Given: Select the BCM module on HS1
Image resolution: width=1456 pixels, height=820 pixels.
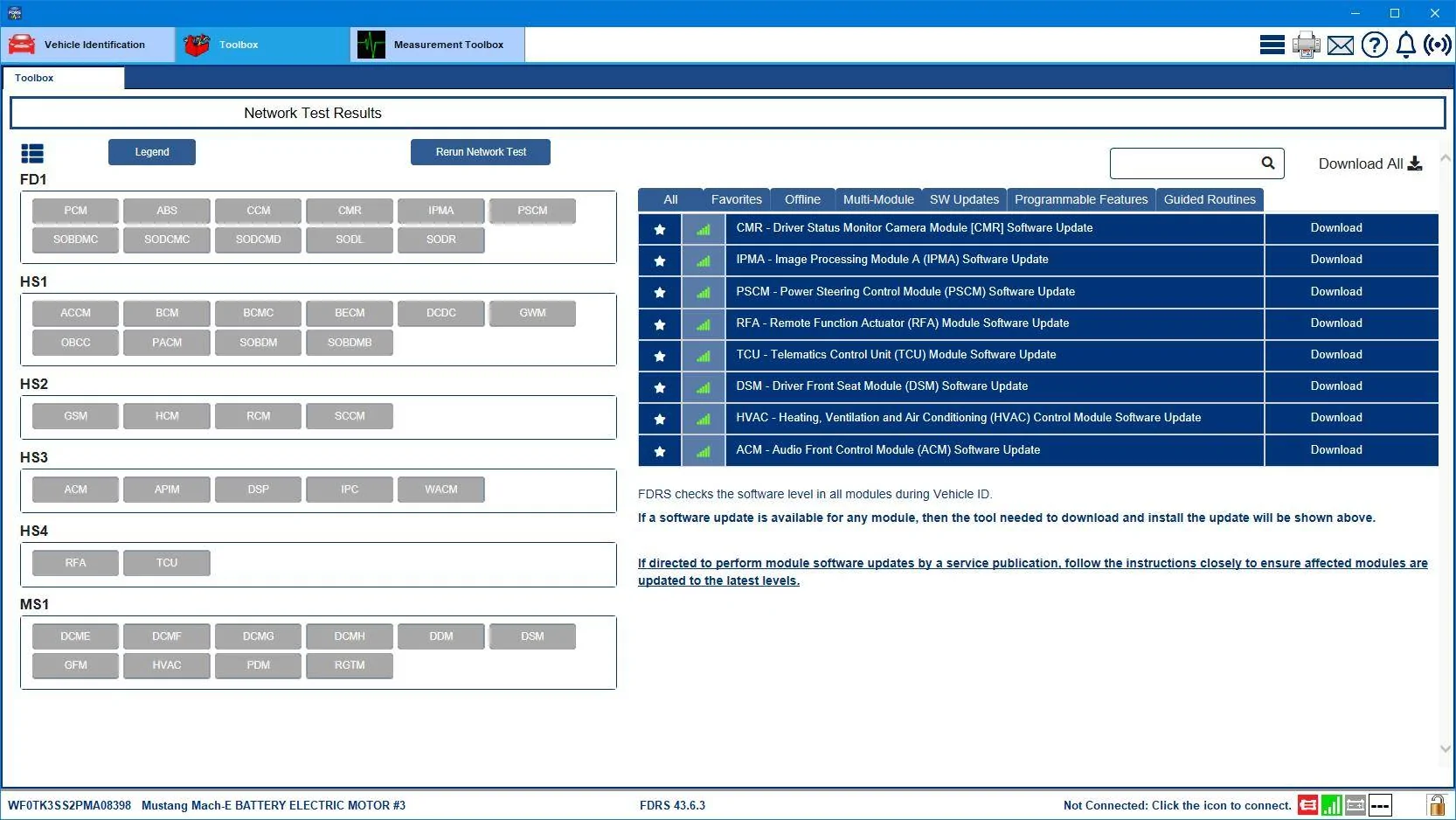Looking at the screenshot, I should click(167, 313).
